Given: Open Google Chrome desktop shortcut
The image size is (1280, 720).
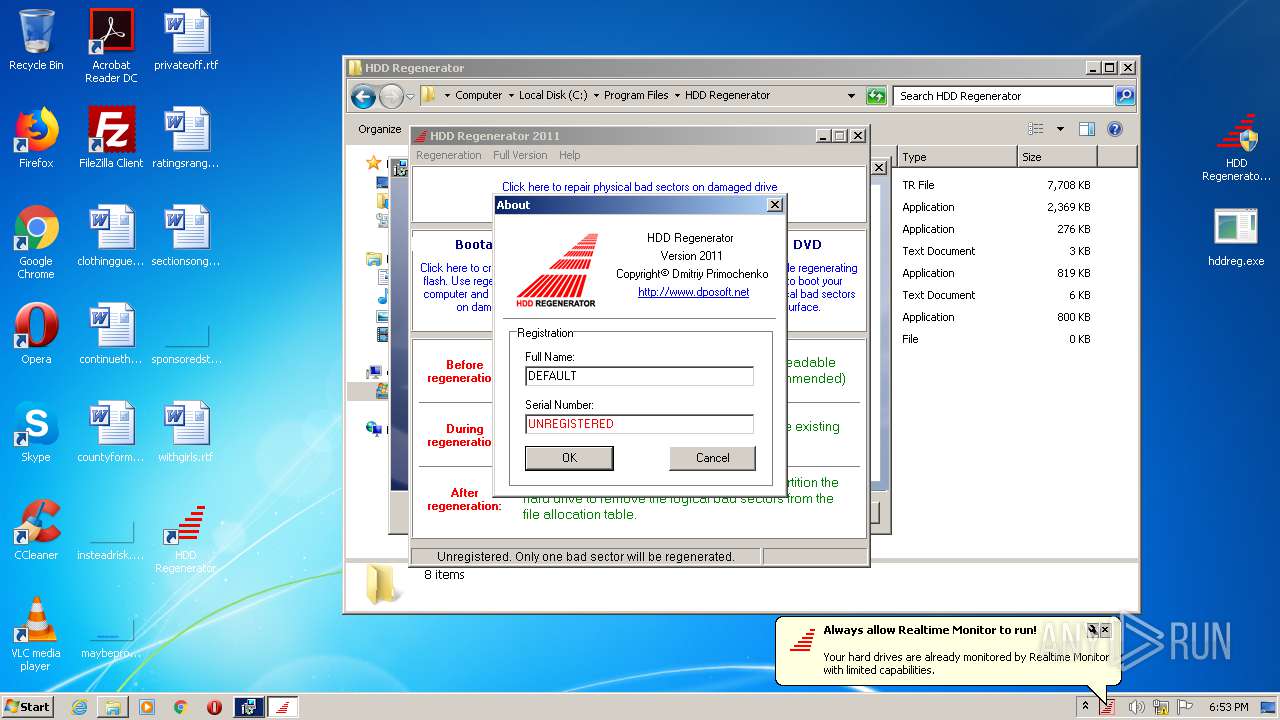Looking at the screenshot, I should click(36, 242).
